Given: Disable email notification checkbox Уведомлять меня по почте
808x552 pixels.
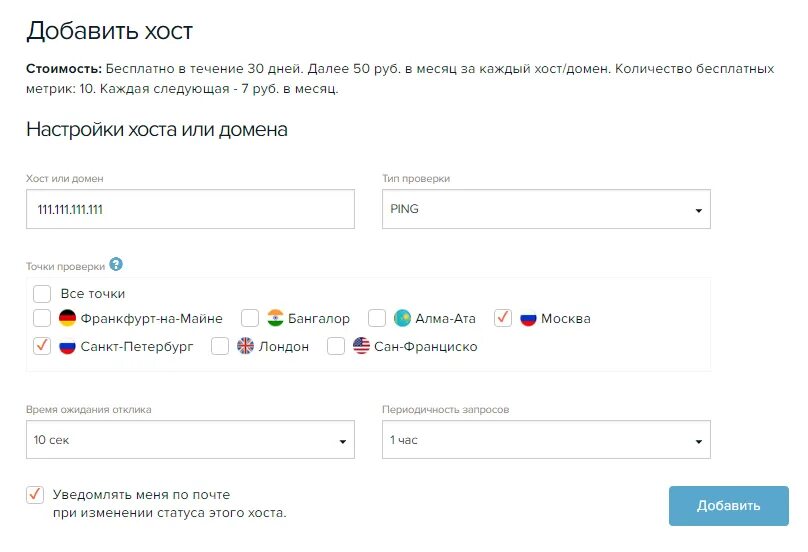Looking at the screenshot, I should point(35,495).
